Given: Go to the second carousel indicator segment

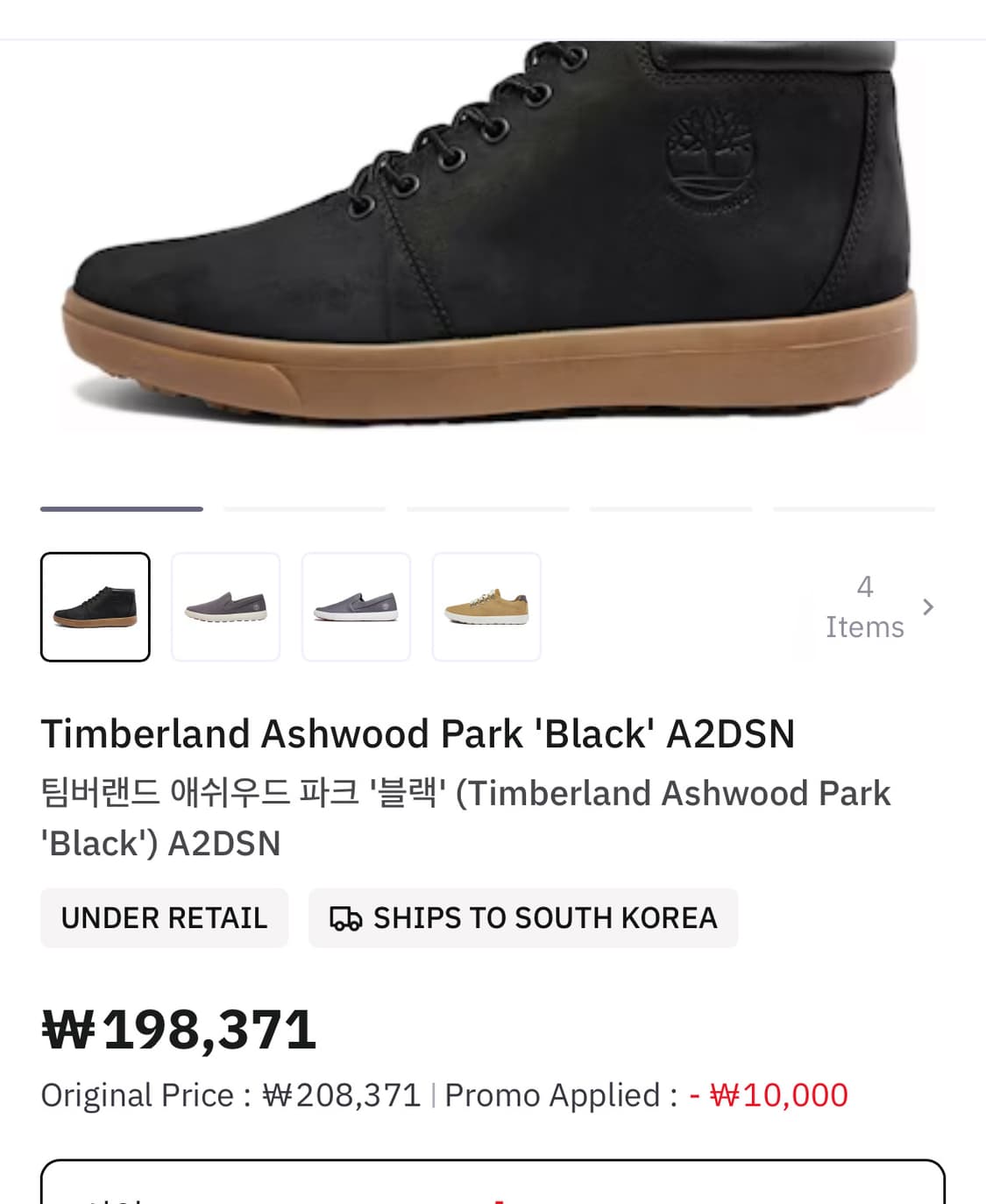Looking at the screenshot, I should point(305,508).
